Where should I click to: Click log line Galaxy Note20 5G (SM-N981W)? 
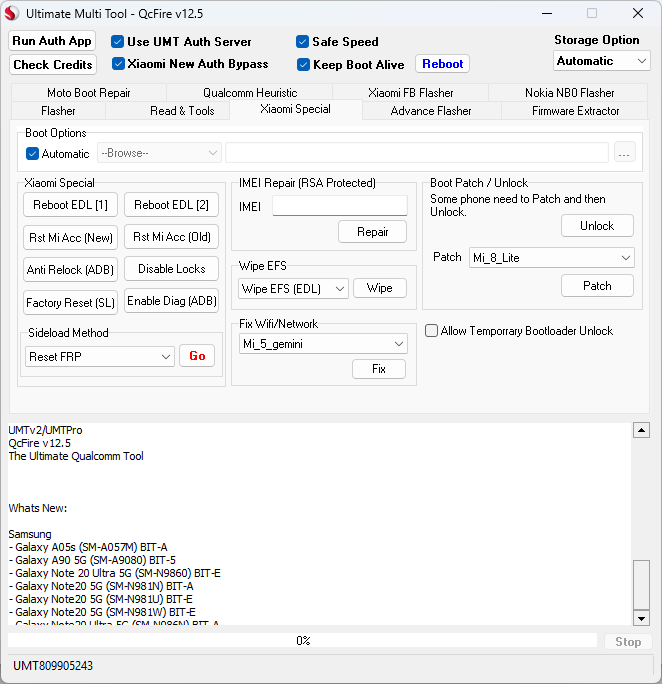[102, 612]
